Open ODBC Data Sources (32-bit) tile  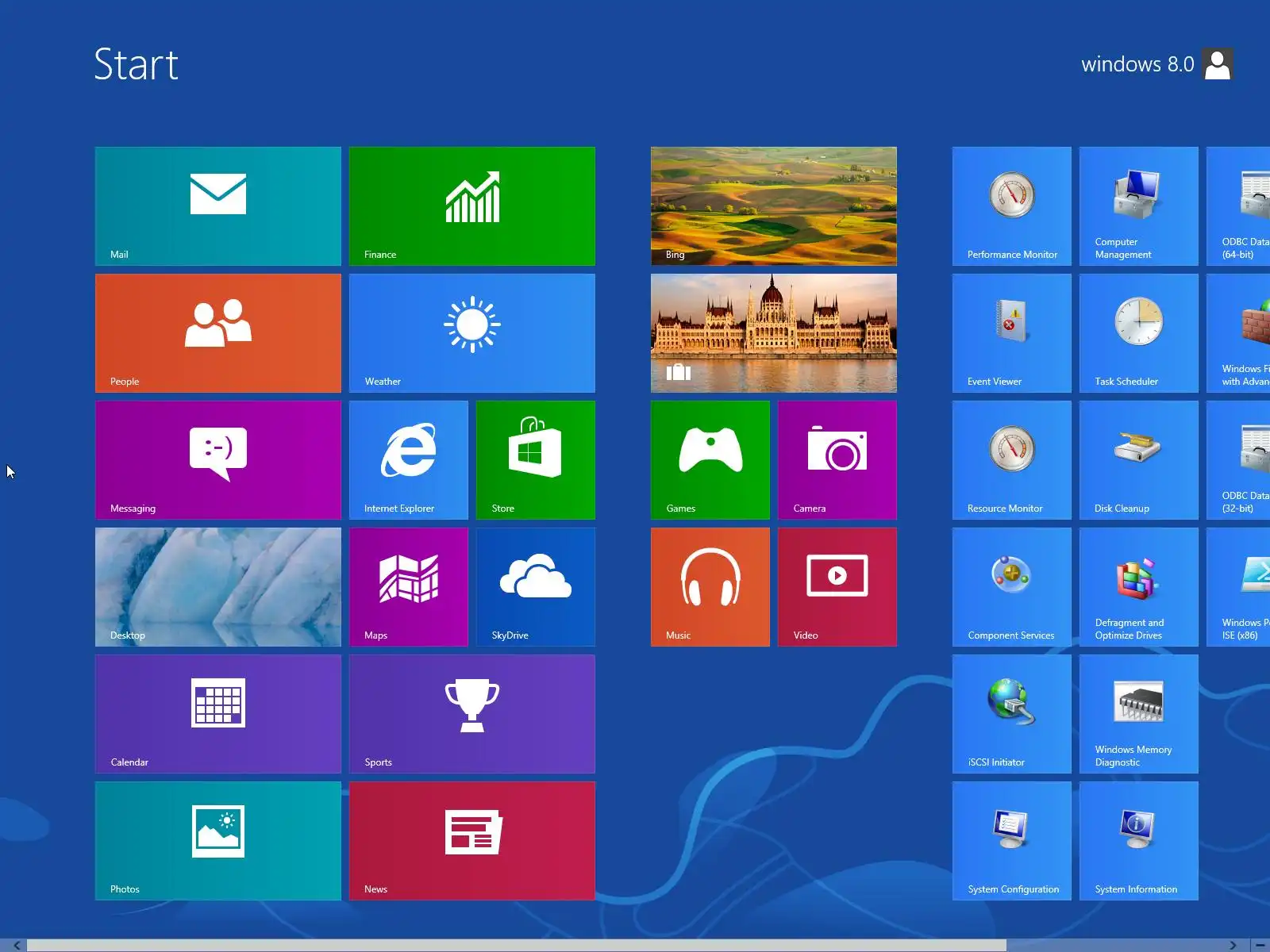[x=1238, y=460]
